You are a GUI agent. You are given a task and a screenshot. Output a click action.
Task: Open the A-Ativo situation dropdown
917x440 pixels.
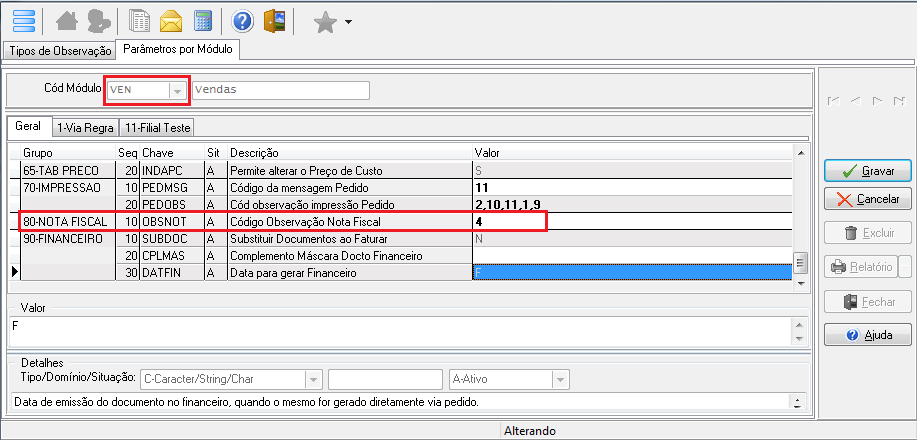click(560, 380)
